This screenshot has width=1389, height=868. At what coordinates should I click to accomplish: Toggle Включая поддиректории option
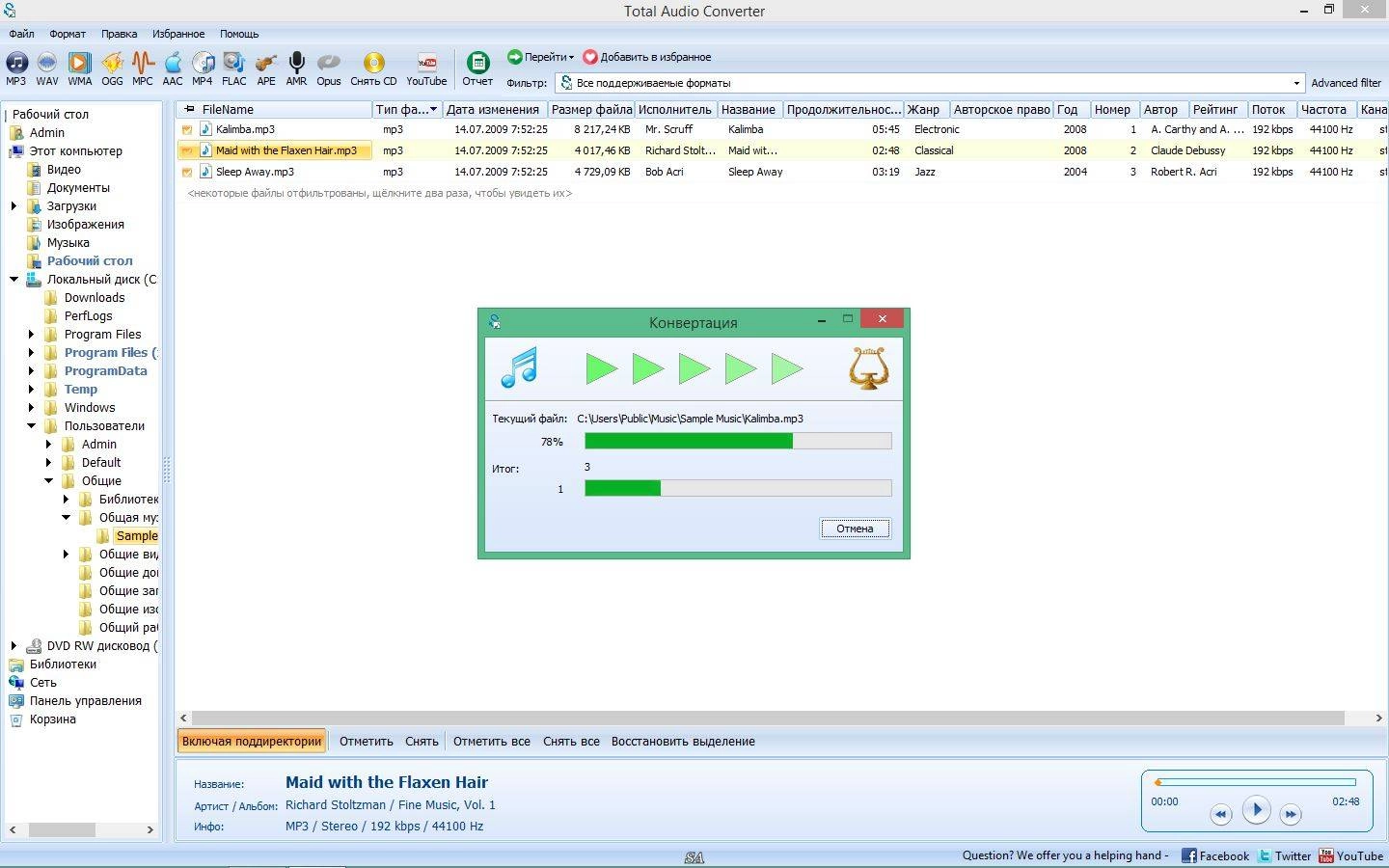pyautogui.click(x=252, y=742)
